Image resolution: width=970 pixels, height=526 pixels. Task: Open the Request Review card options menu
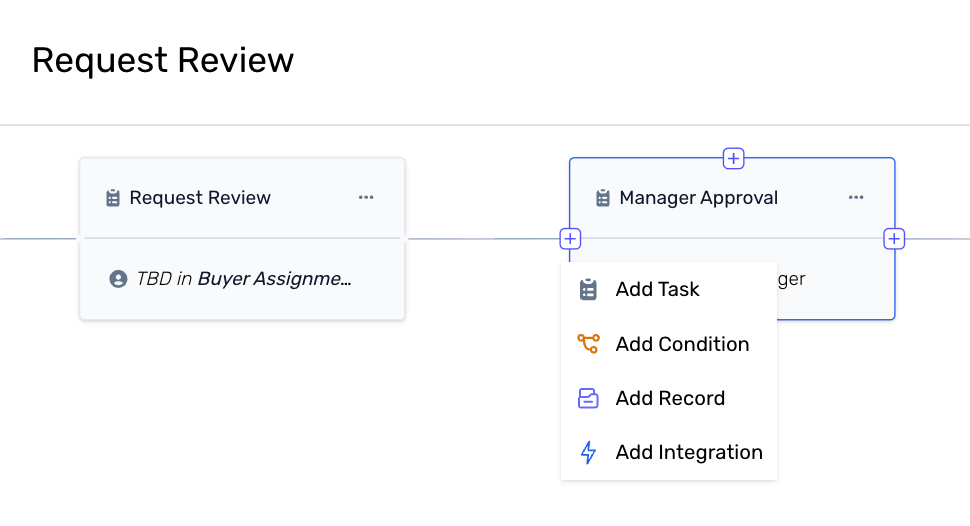coord(366,198)
